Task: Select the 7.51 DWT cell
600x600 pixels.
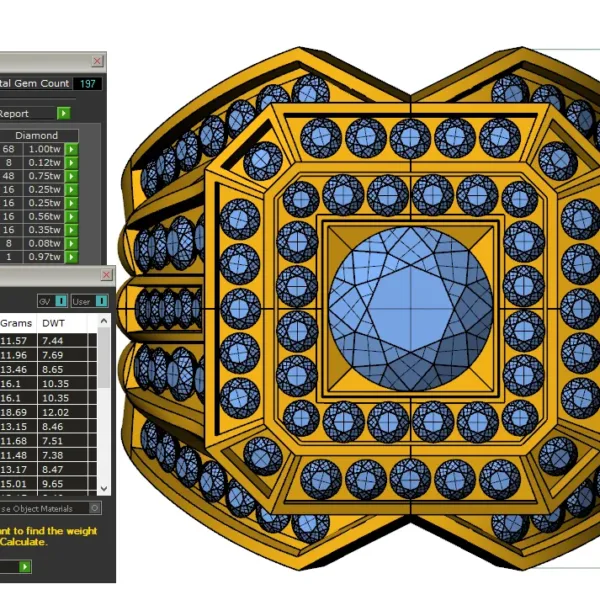Action: pos(63,441)
